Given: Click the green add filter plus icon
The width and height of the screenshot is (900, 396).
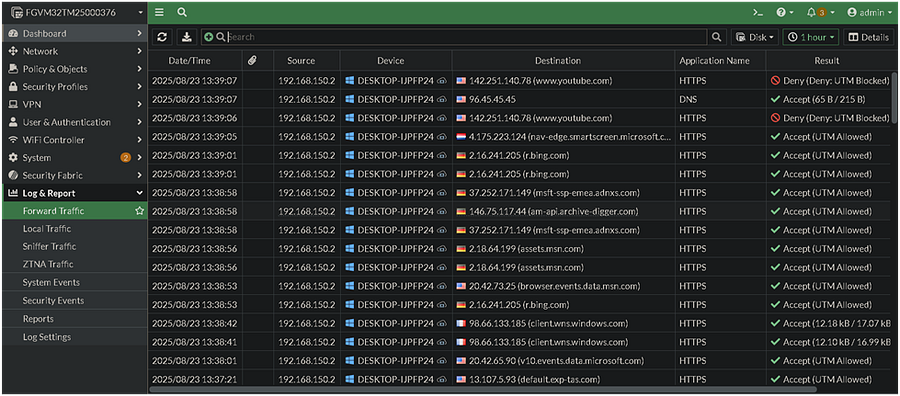Looking at the screenshot, I should (x=208, y=37).
